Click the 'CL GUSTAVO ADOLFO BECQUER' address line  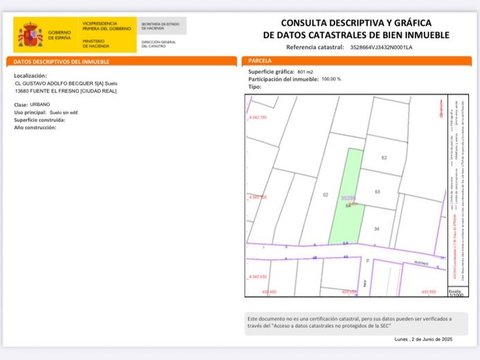pos(66,83)
